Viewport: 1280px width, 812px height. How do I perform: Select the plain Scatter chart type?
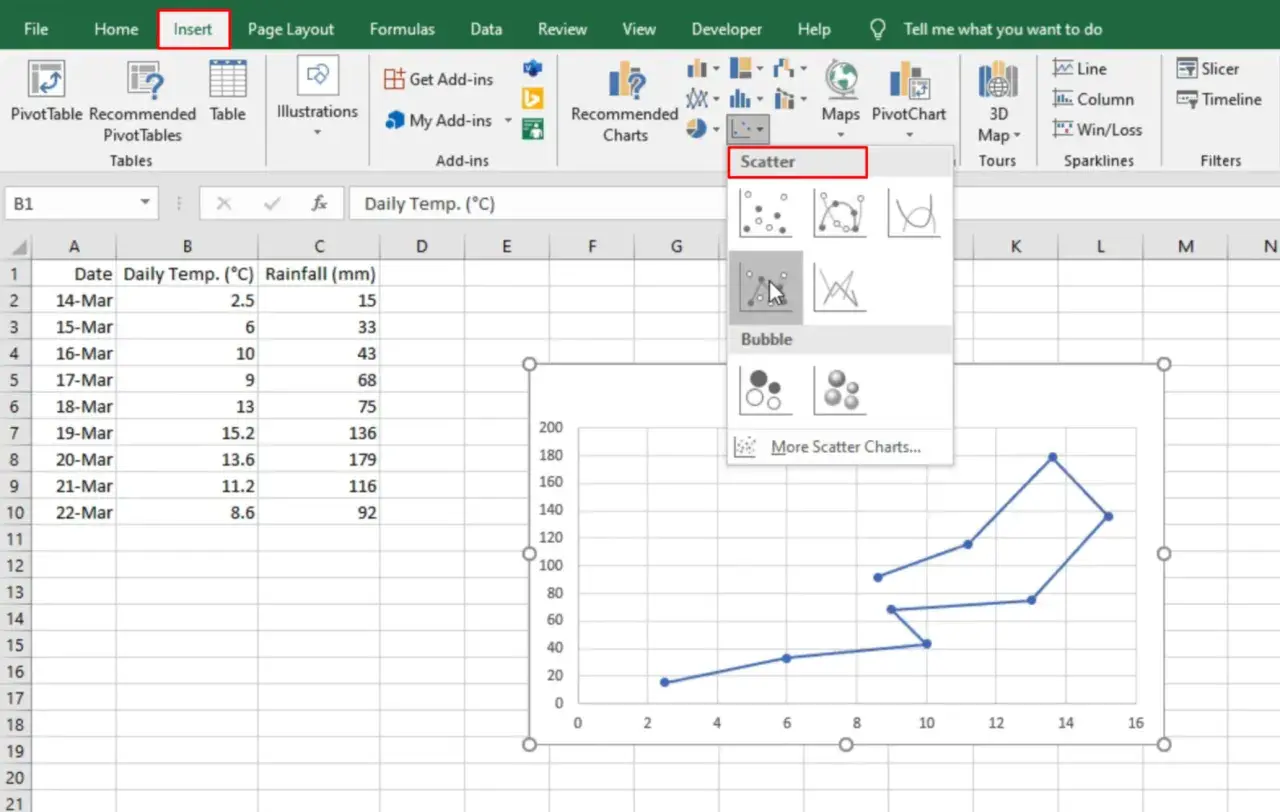coord(765,213)
